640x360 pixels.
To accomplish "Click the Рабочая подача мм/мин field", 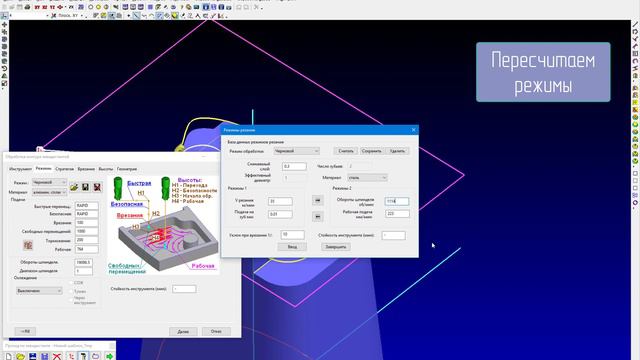I will click(397, 213).
